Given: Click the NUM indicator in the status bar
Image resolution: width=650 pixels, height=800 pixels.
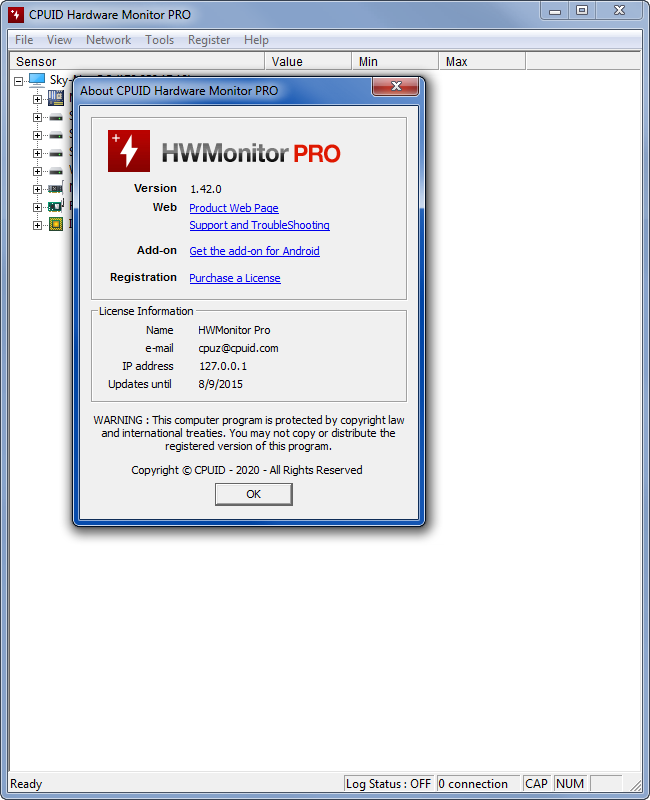Looking at the screenshot, I should pyautogui.click(x=570, y=784).
